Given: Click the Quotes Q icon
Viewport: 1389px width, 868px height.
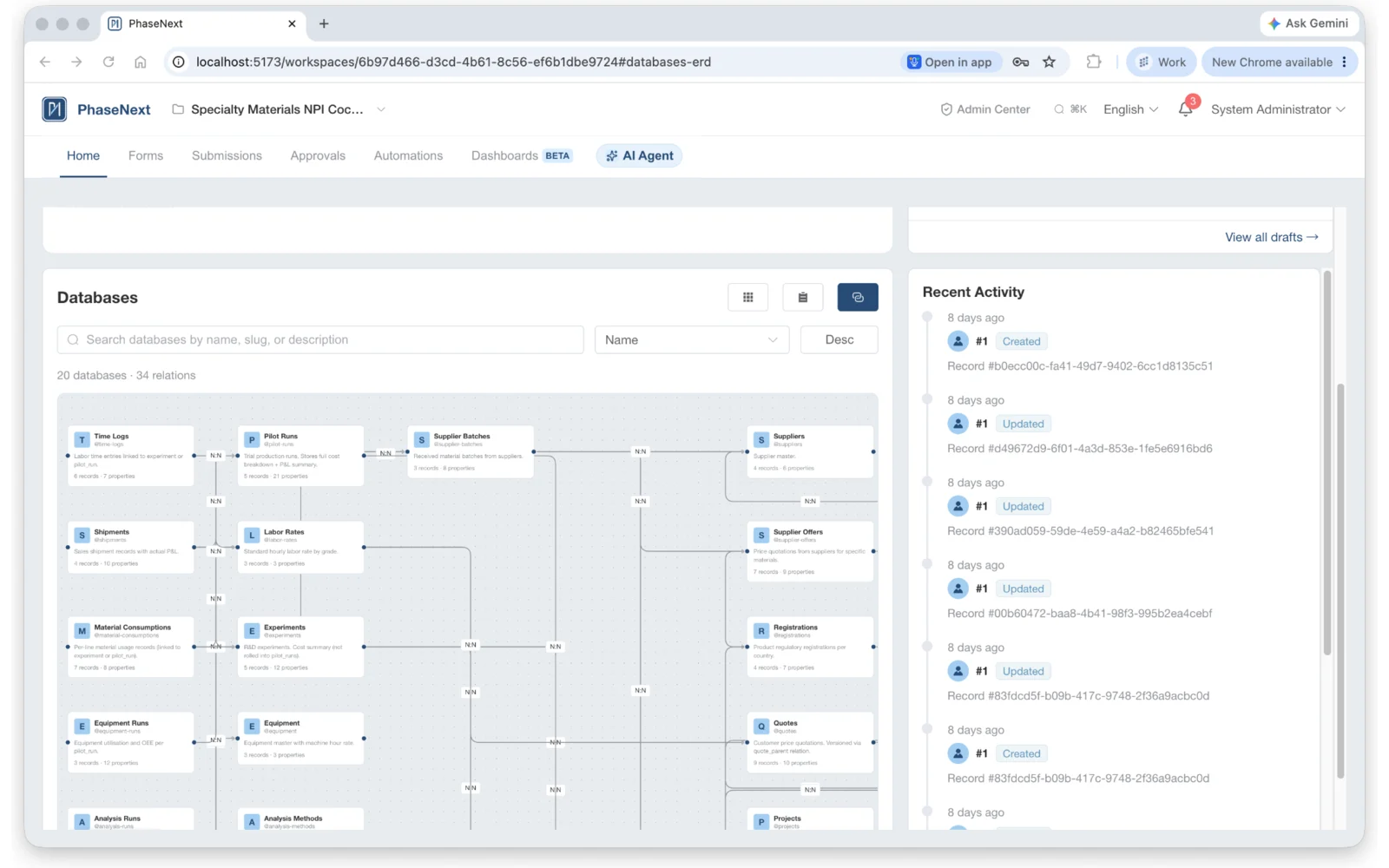Looking at the screenshot, I should [x=761, y=727].
